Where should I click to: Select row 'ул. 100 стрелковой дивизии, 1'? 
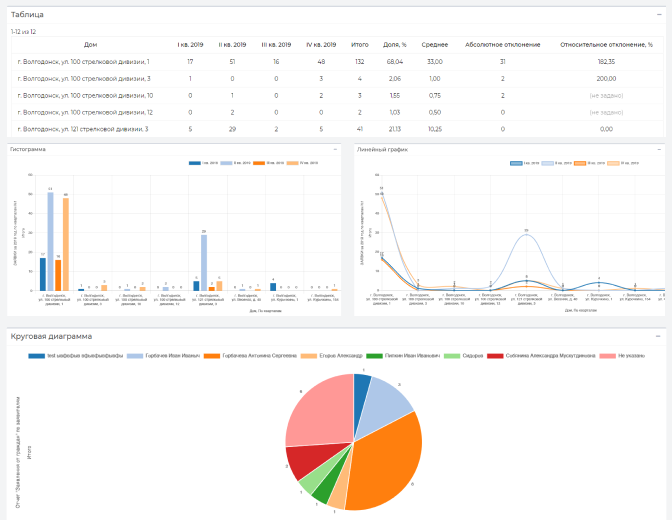[337, 62]
